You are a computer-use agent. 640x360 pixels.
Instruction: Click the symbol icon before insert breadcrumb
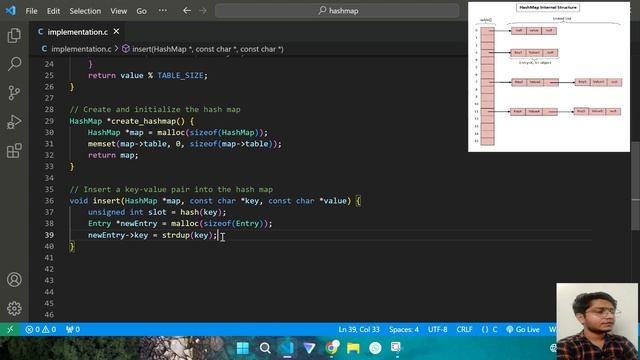[126, 49]
